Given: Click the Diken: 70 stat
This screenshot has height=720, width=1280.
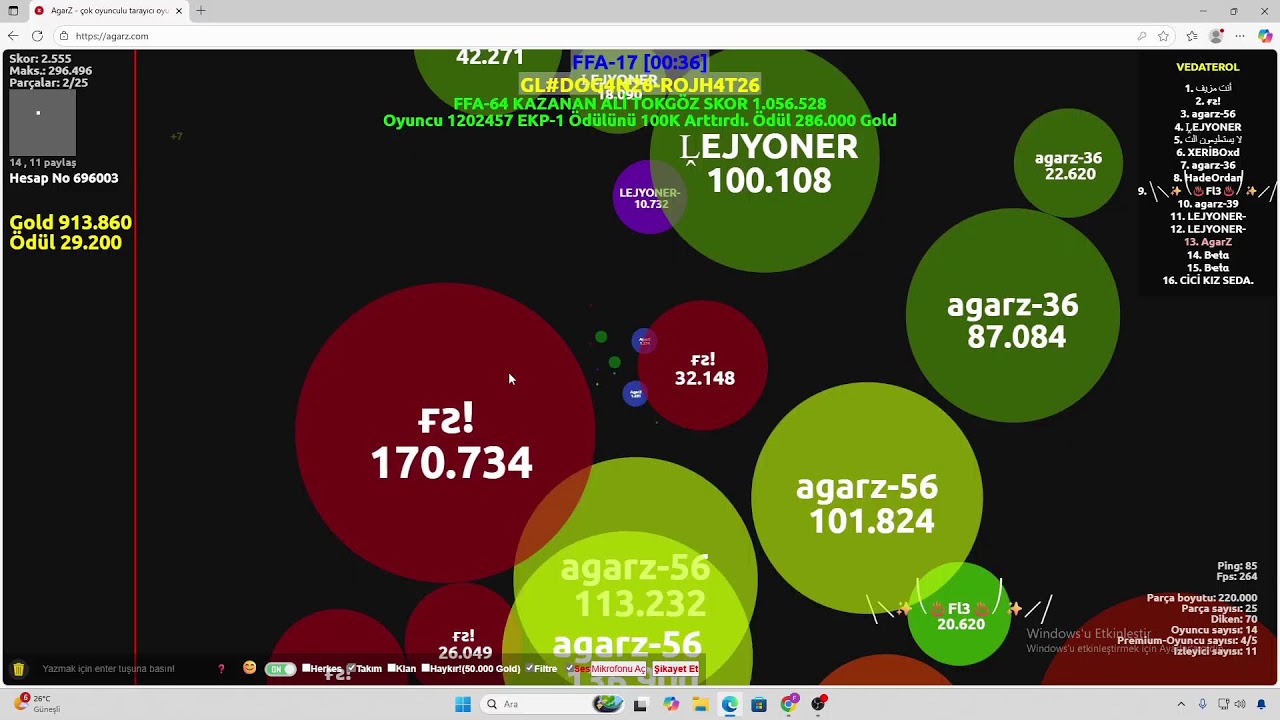Looking at the screenshot, I should (1234, 619).
